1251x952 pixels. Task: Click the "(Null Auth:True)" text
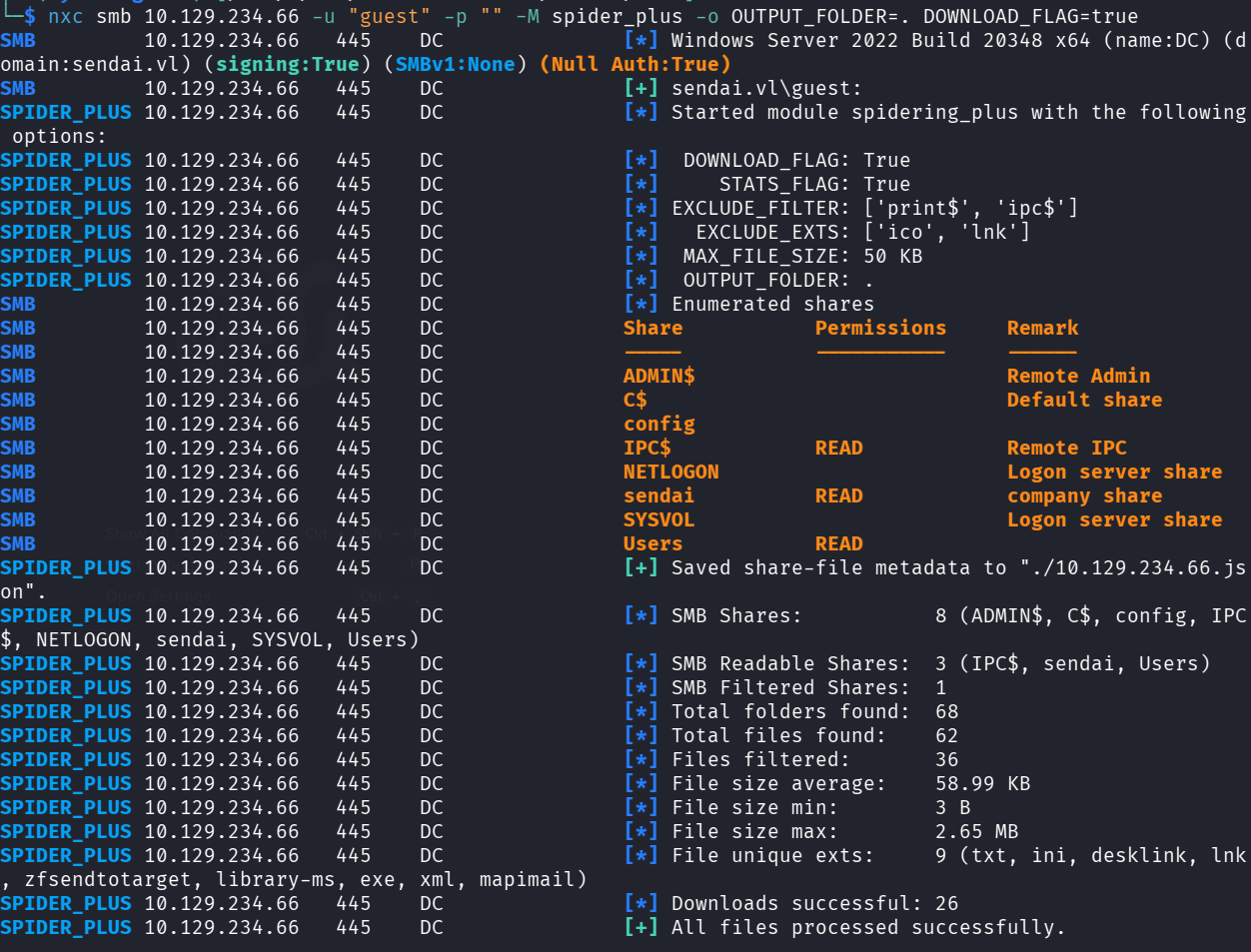pos(635,64)
